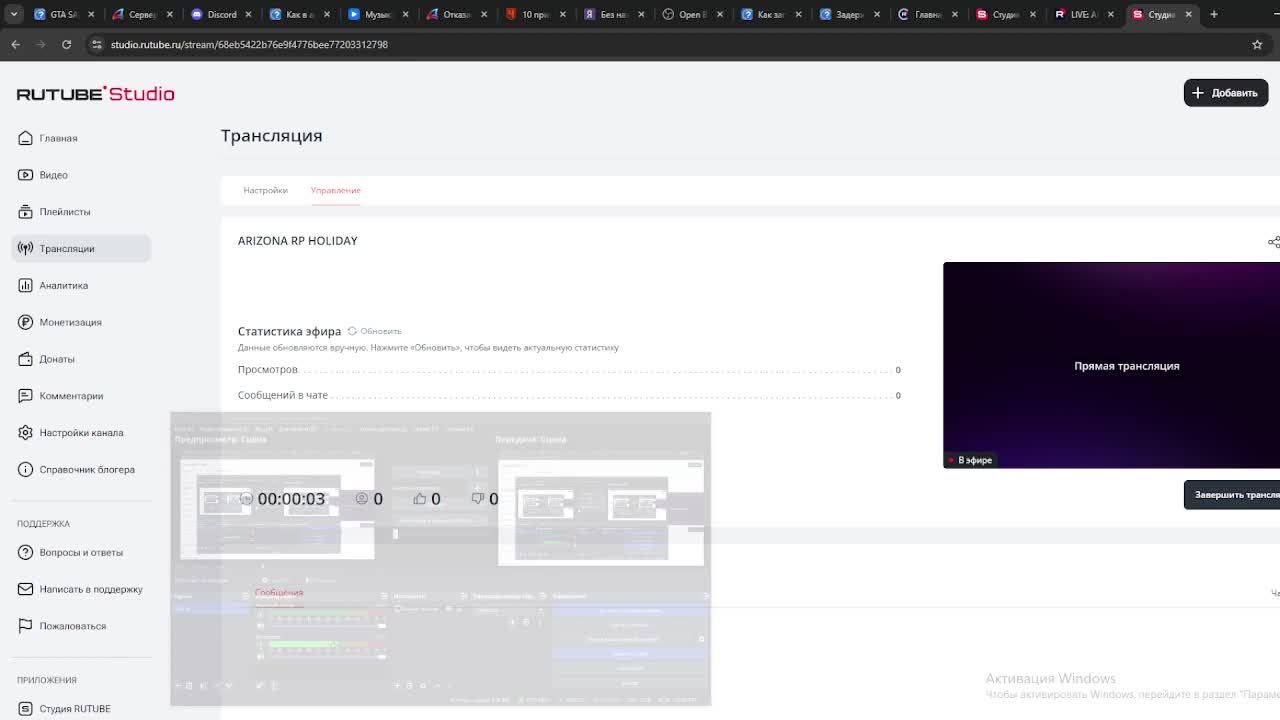Open Вопросы и ответы support page
Image resolution: width=1280 pixels, height=720 pixels.
click(80, 552)
